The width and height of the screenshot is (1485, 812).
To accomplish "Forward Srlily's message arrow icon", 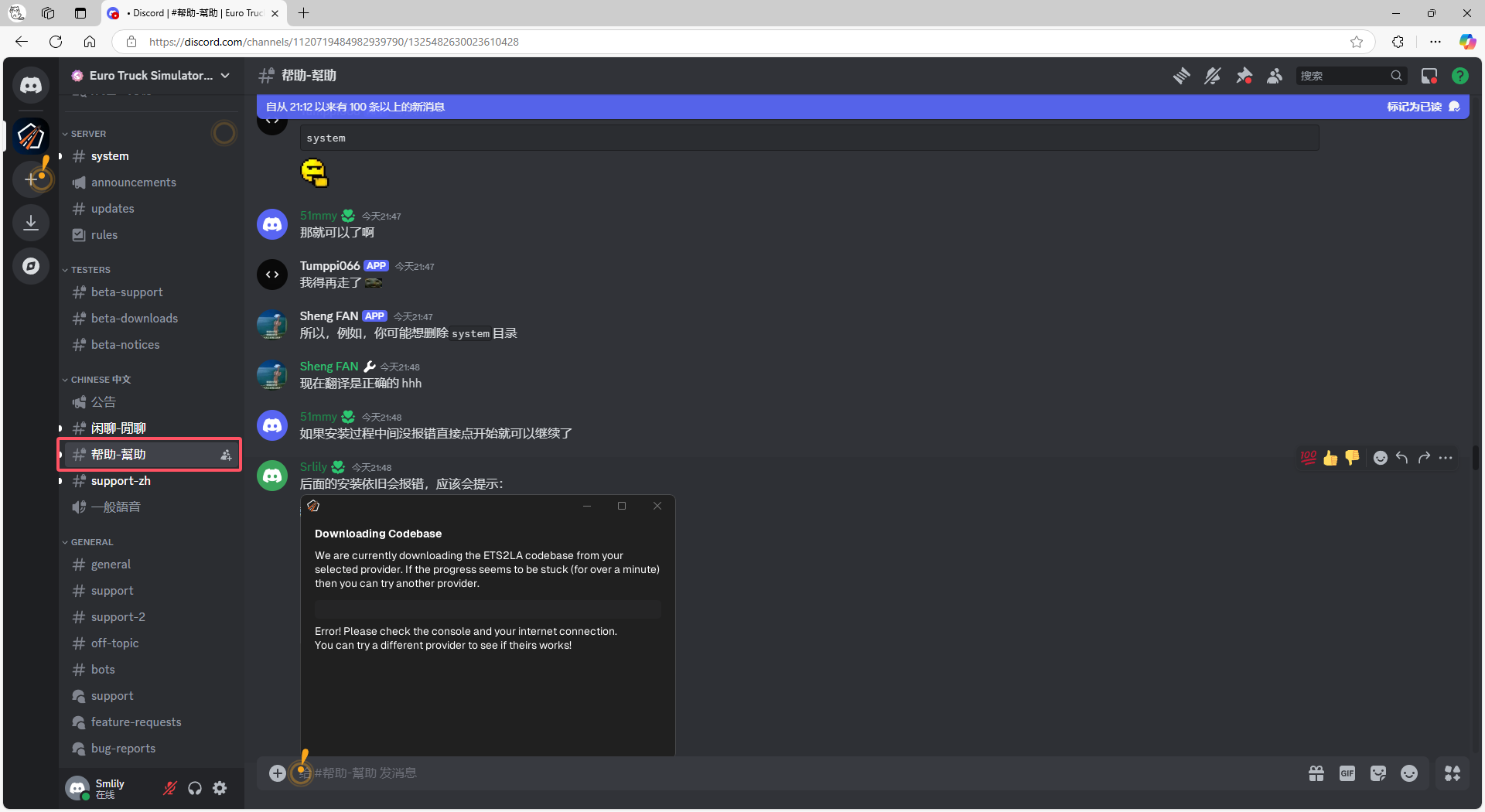I will coord(1424,458).
